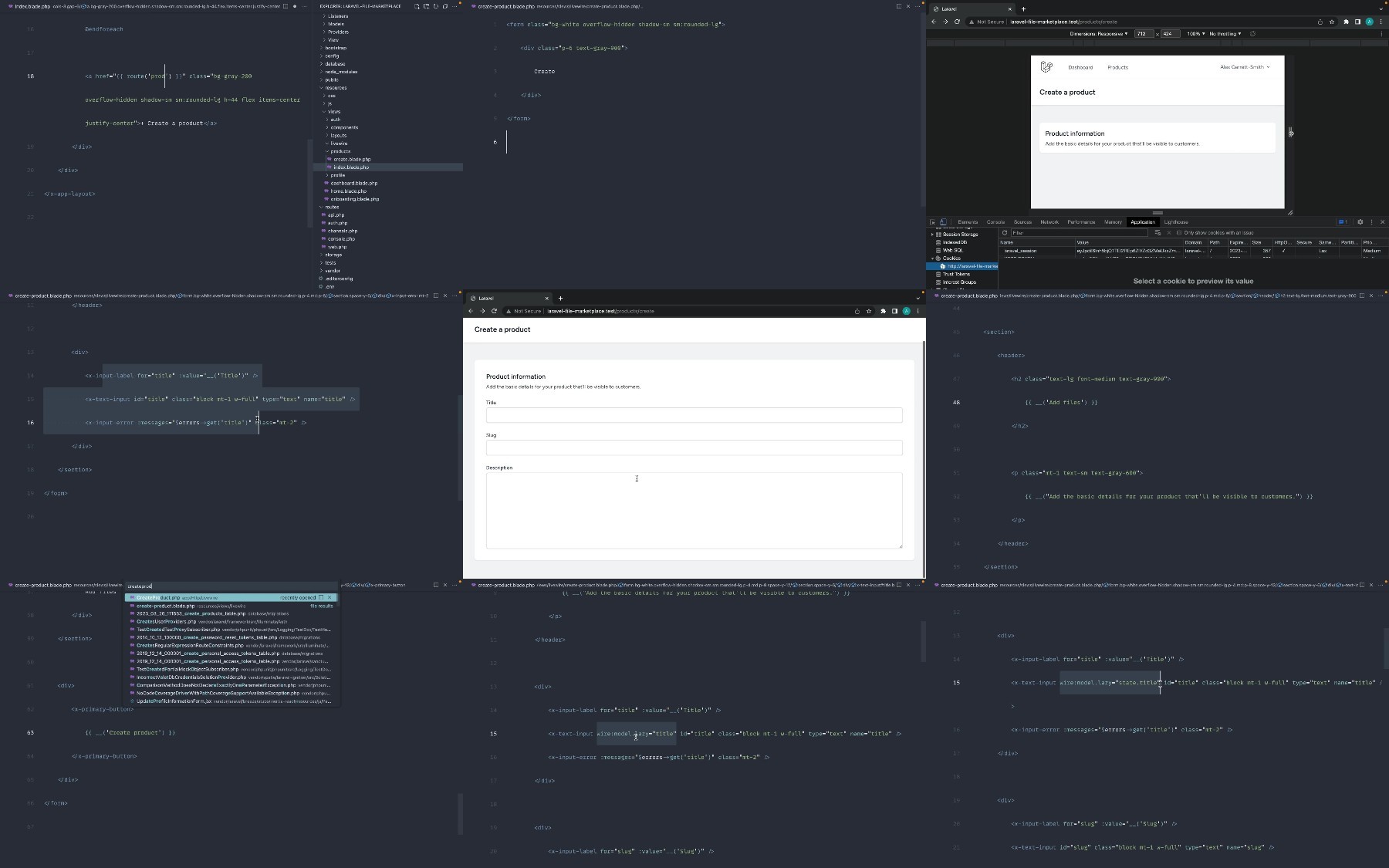This screenshot has width=1389, height=868.
Task: Click inspect element picker icon in DevTools
Action: (932, 221)
